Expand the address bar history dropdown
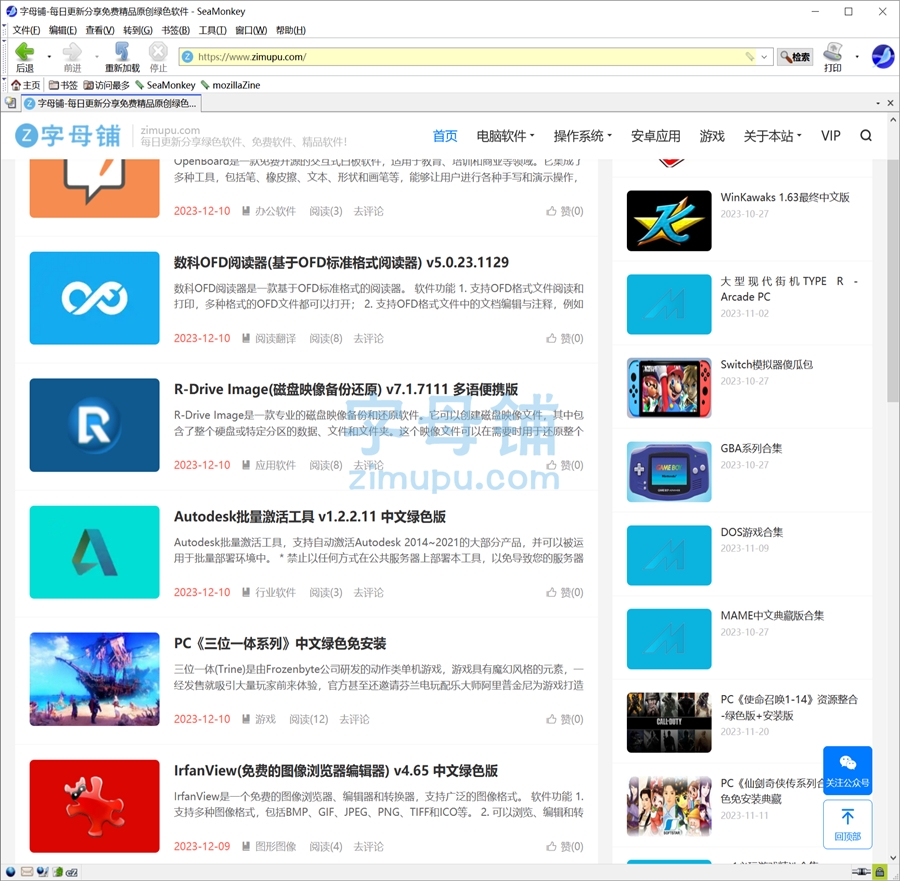The image size is (900, 881). (x=764, y=57)
